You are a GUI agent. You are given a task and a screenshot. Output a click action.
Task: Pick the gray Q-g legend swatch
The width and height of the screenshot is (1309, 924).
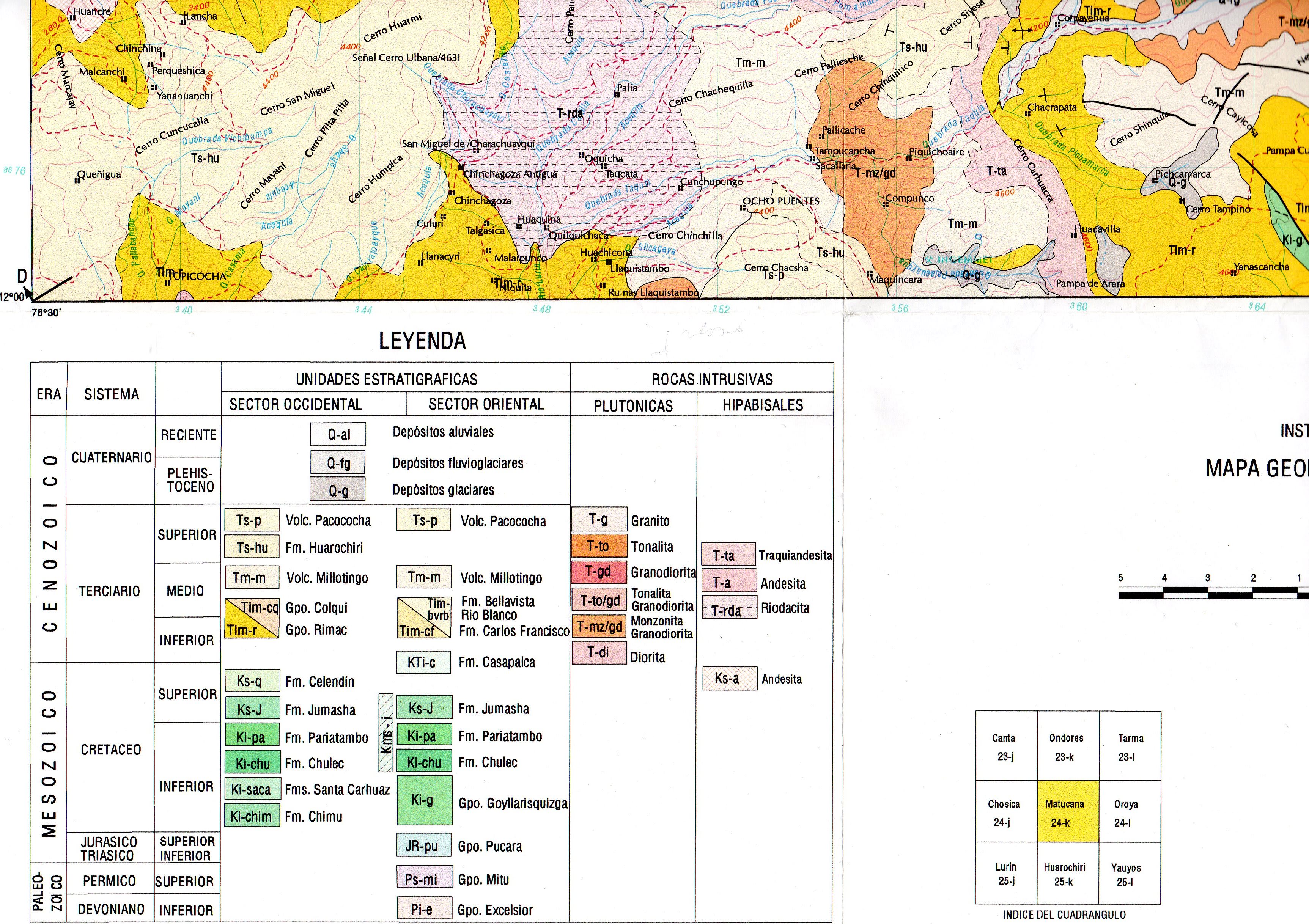338,489
